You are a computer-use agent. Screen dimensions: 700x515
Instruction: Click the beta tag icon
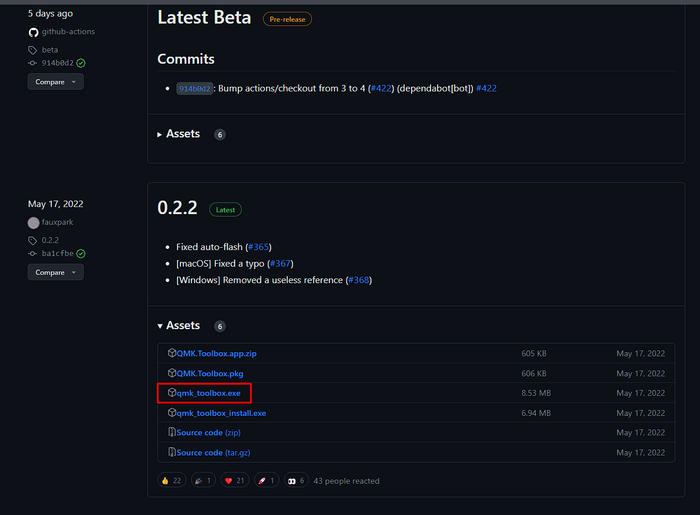(33, 50)
